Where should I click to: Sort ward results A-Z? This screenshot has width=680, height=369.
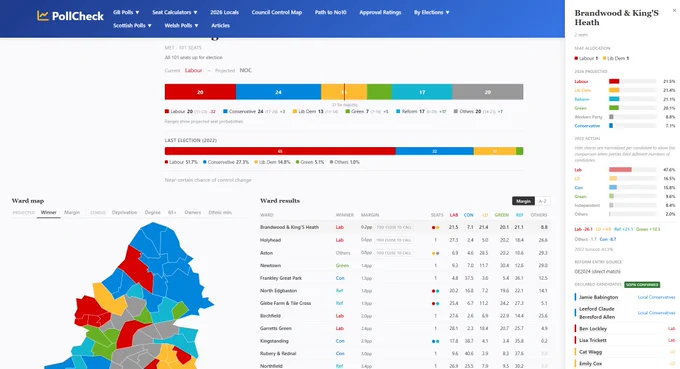543,201
